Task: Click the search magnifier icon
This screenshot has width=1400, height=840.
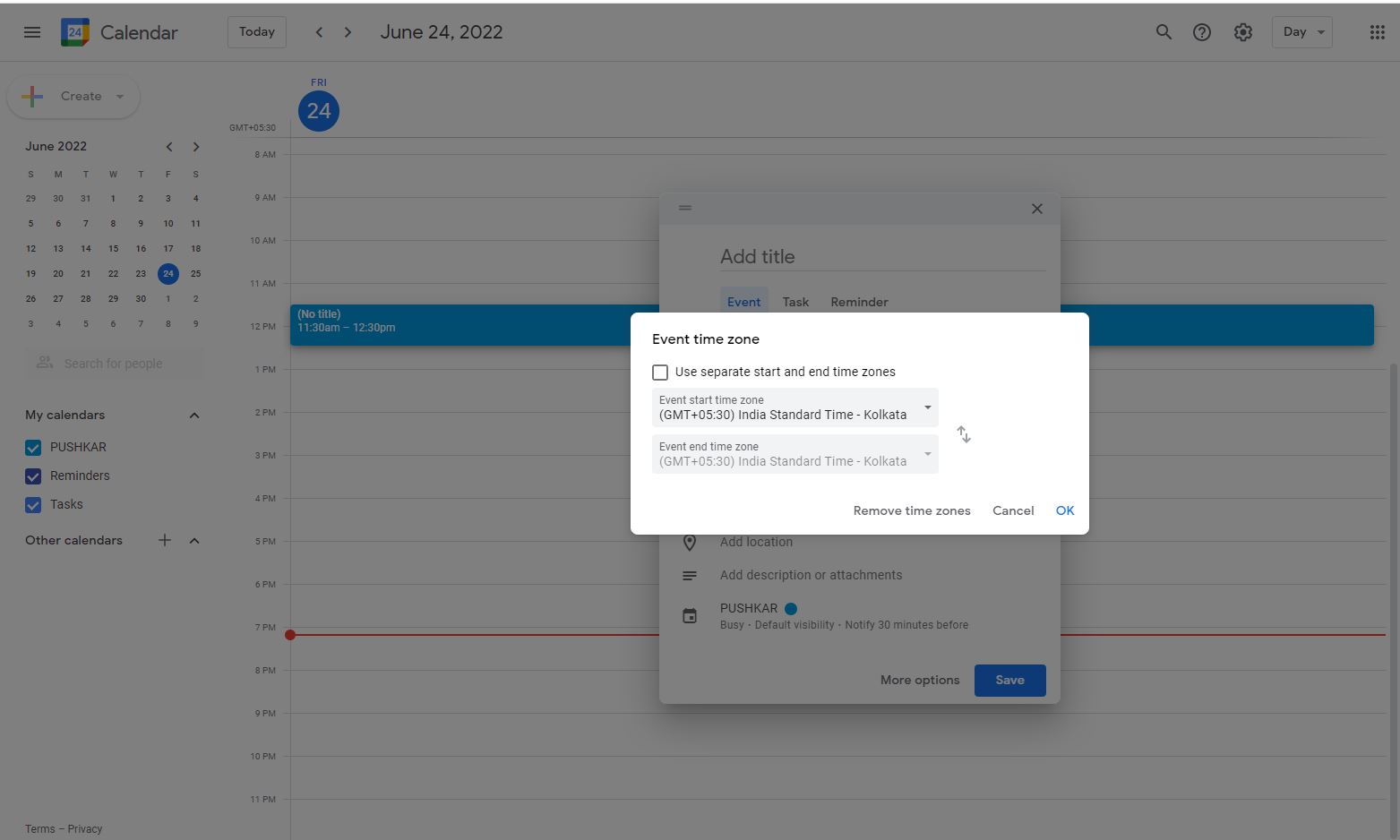Action: [1164, 32]
